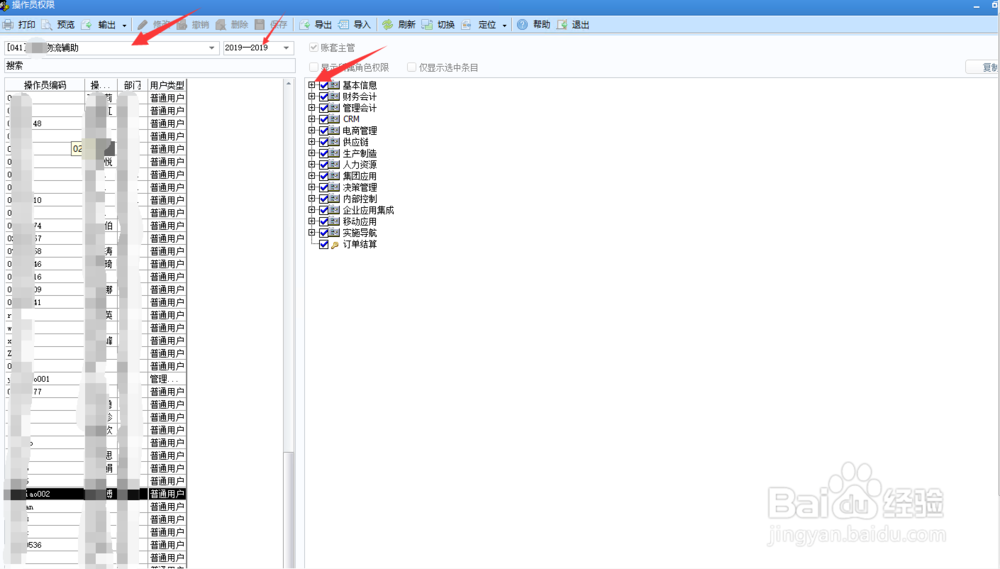
Task: Click in the 搜索 search field
Action: click(150, 66)
